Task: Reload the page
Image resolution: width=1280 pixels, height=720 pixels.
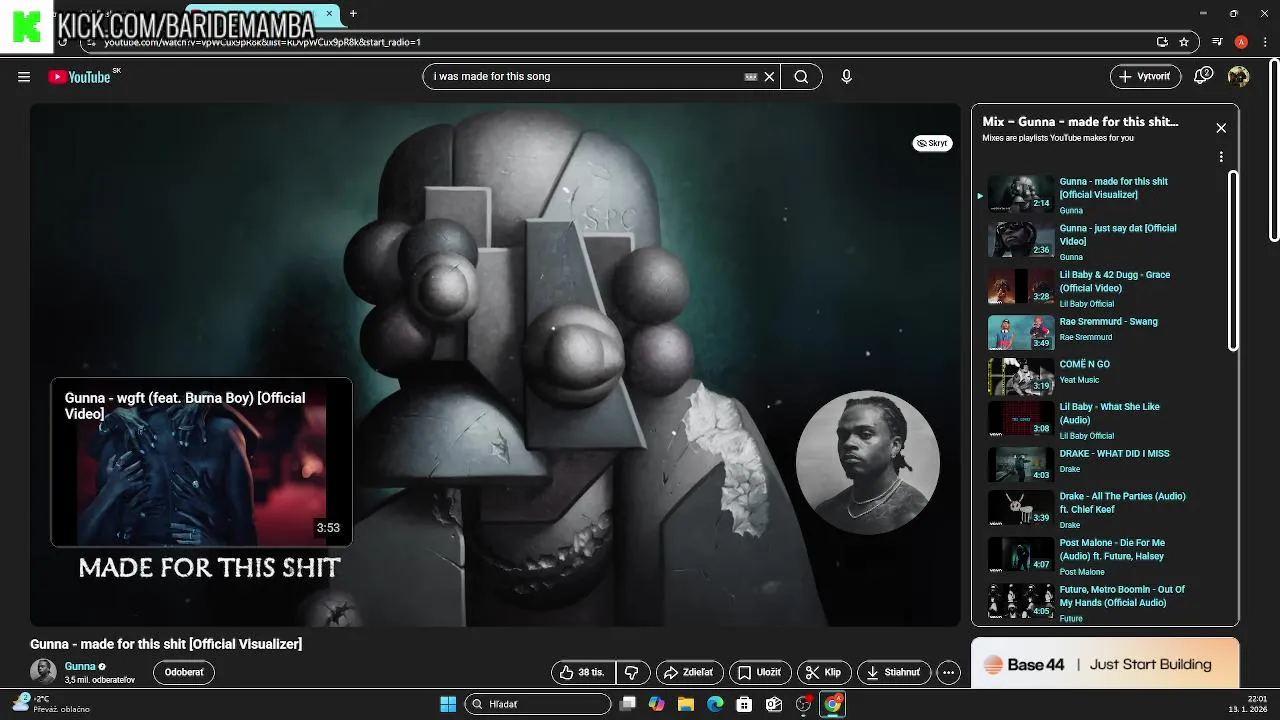Action: (63, 42)
